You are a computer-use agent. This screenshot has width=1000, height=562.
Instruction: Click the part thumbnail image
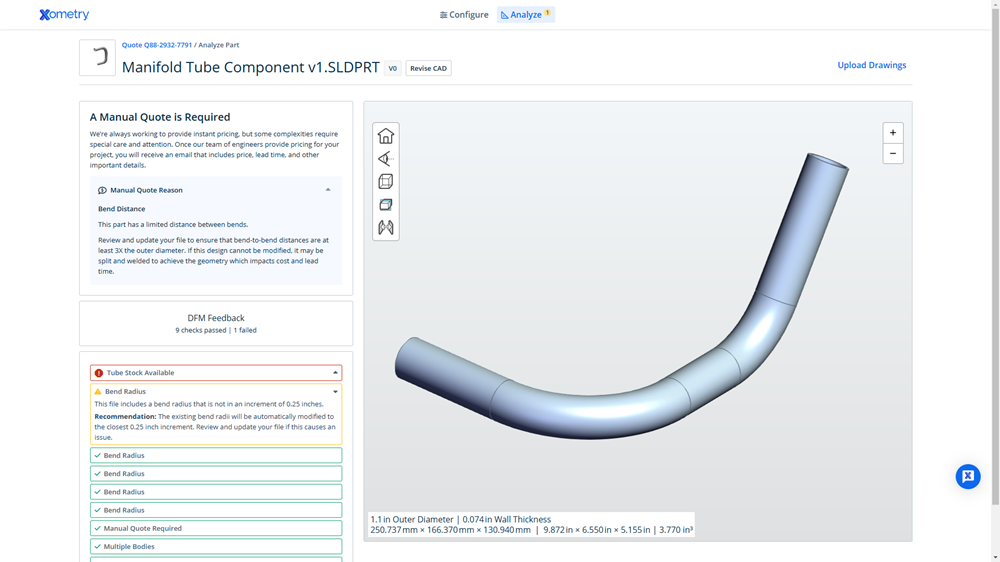[x=97, y=58]
